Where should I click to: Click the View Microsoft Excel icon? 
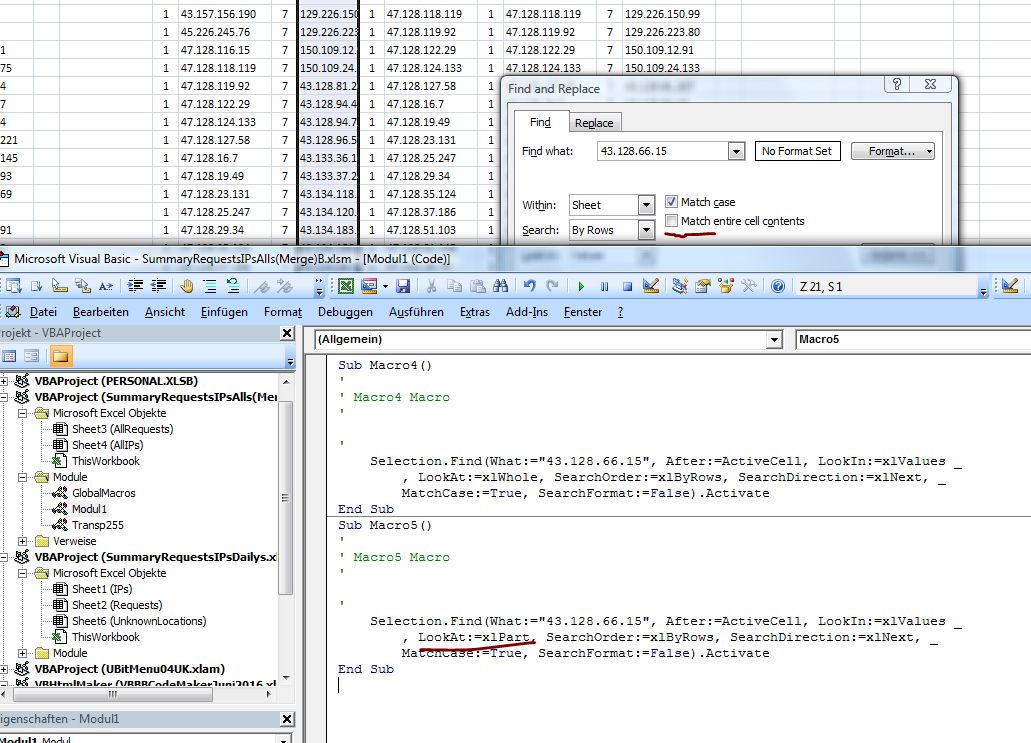tap(346, 286)
